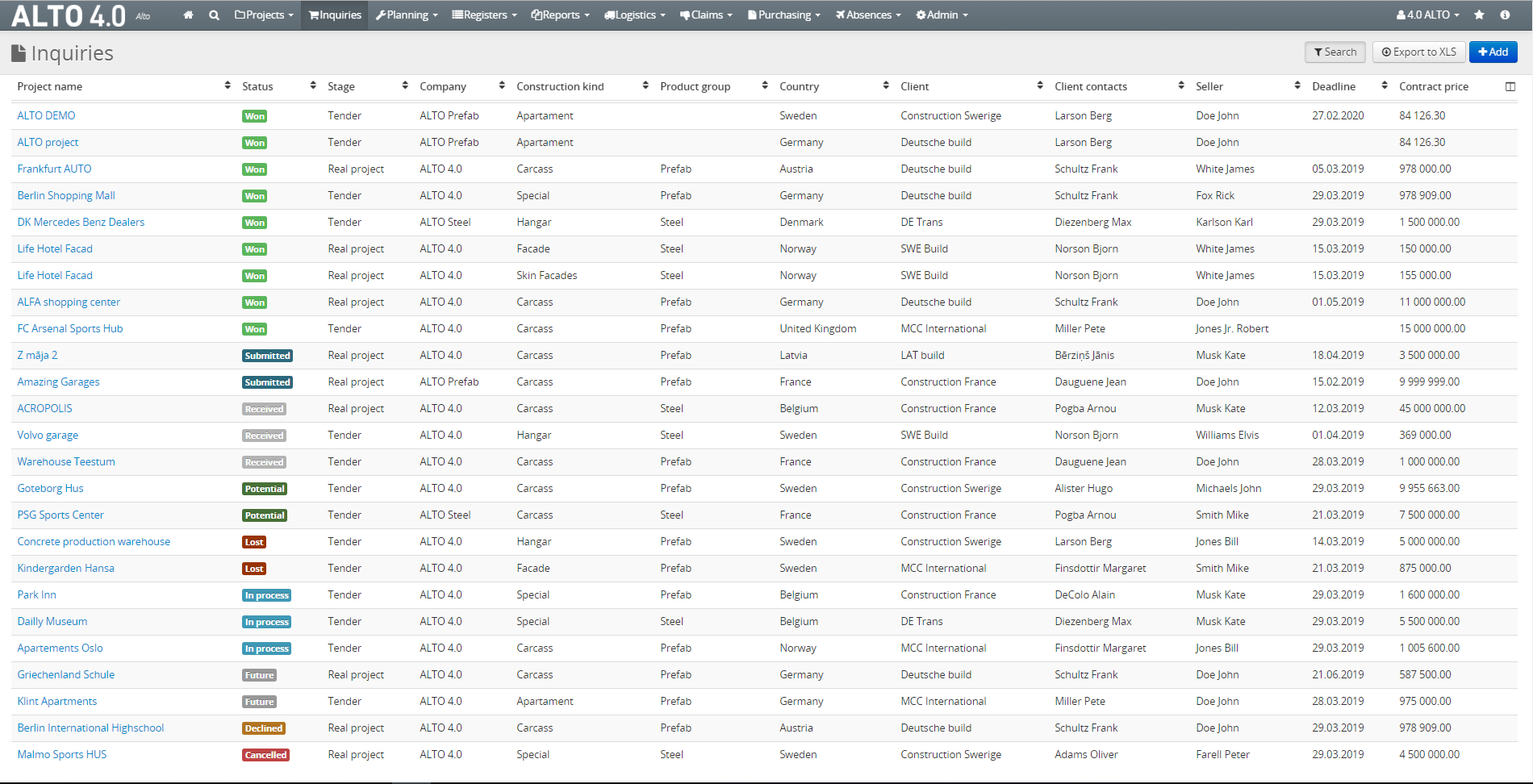Open the Planning dropdown menu
The width and height of the screenshot is (1533, 784).
407,15
